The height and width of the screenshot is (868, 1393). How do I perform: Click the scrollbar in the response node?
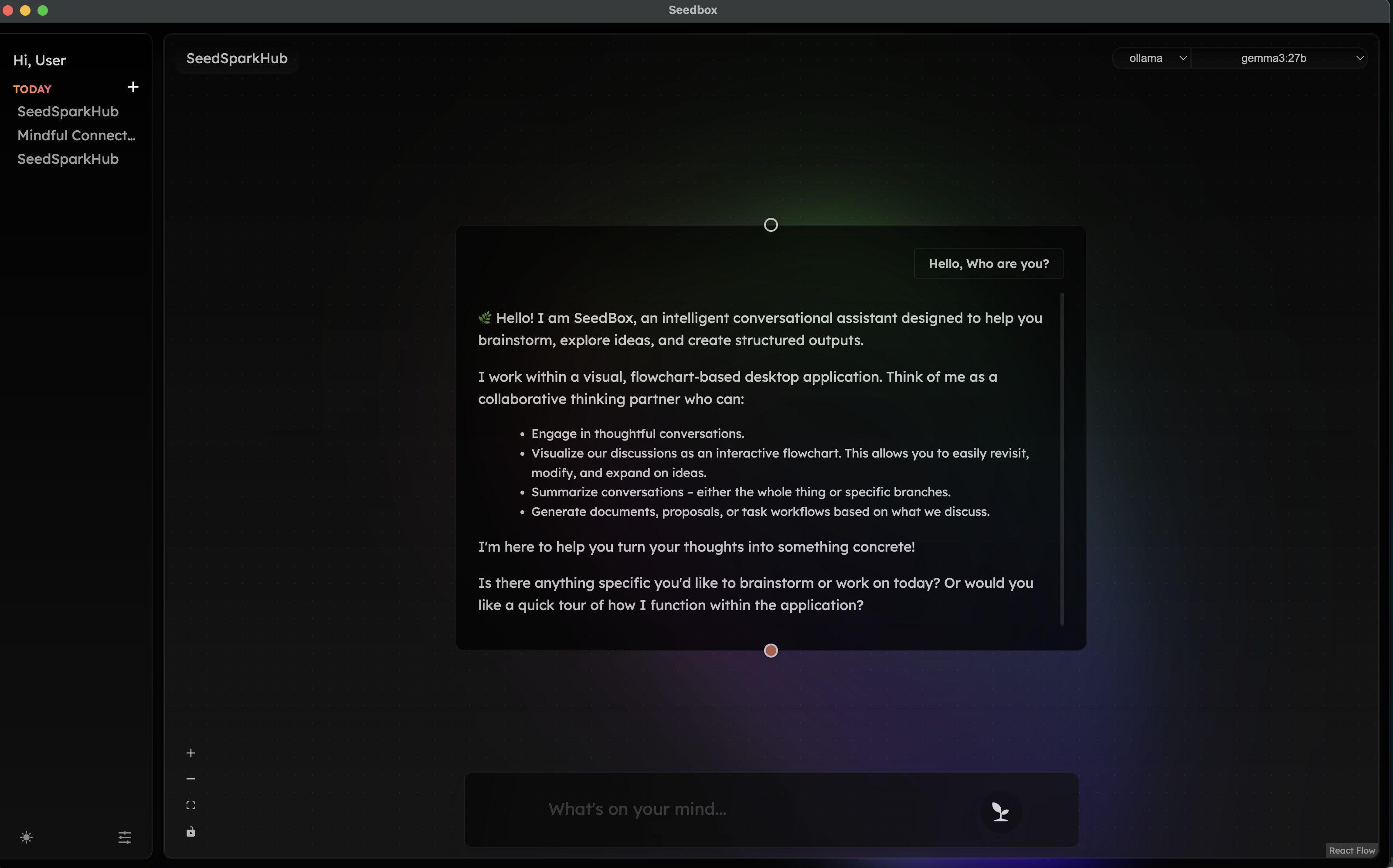pyautogui.click(x=1062, y=459)
